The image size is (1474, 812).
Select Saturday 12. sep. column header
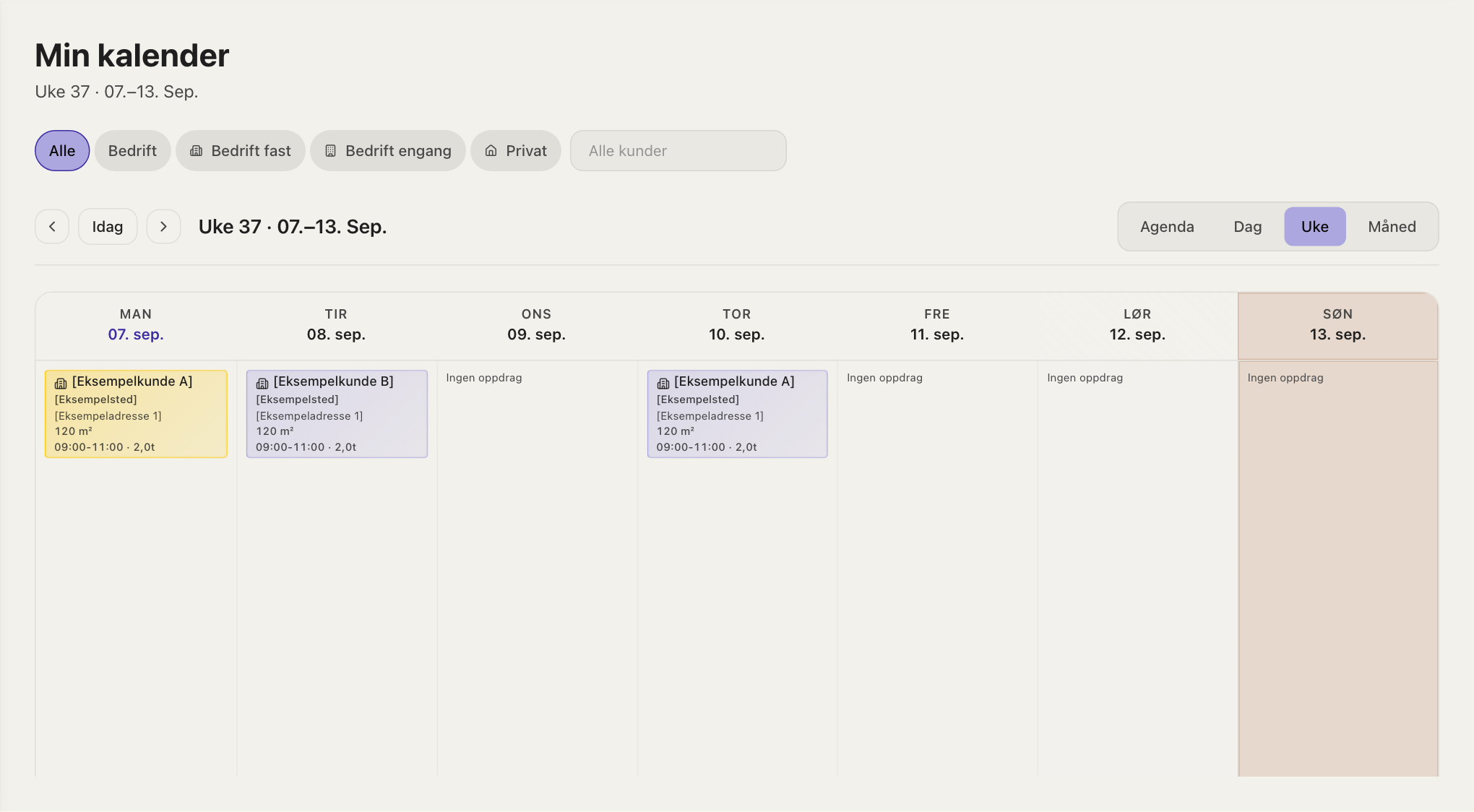tap(1137, 325)
